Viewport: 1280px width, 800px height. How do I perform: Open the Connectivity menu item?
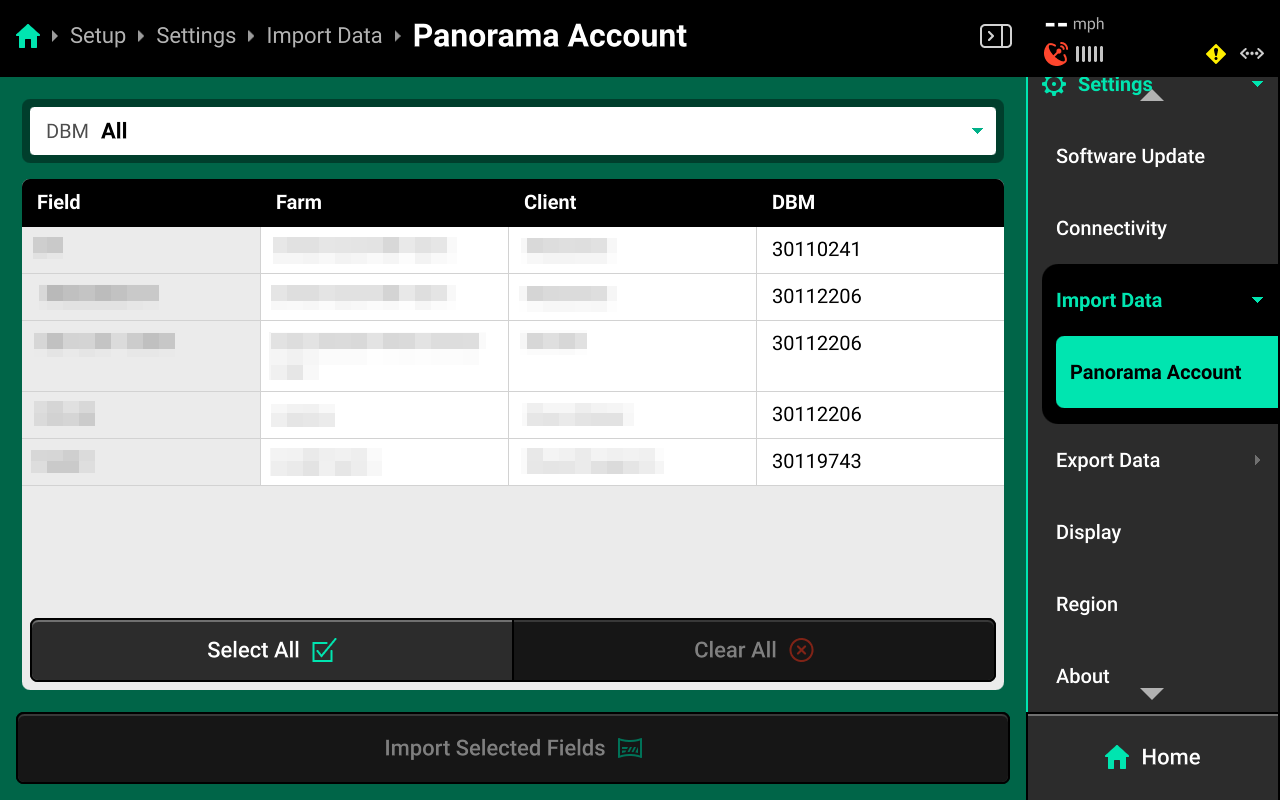tap(1111, 228)
